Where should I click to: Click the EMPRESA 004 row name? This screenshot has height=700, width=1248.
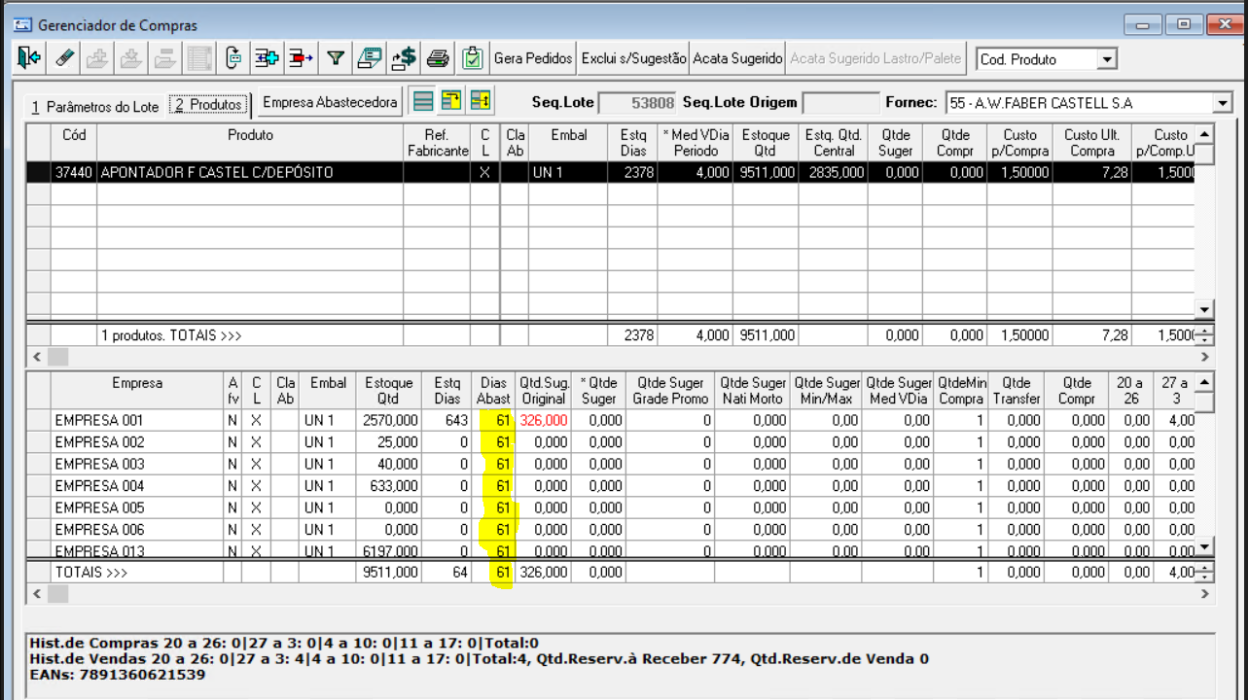click(x=100, y=486)
